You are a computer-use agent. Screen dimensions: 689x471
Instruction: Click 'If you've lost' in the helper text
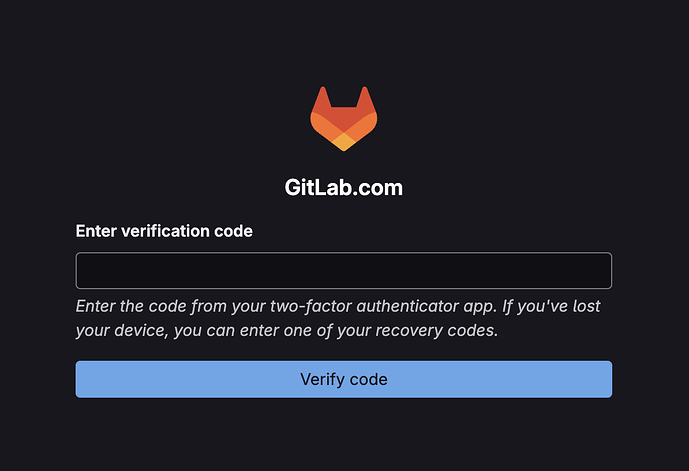point(551,306)
